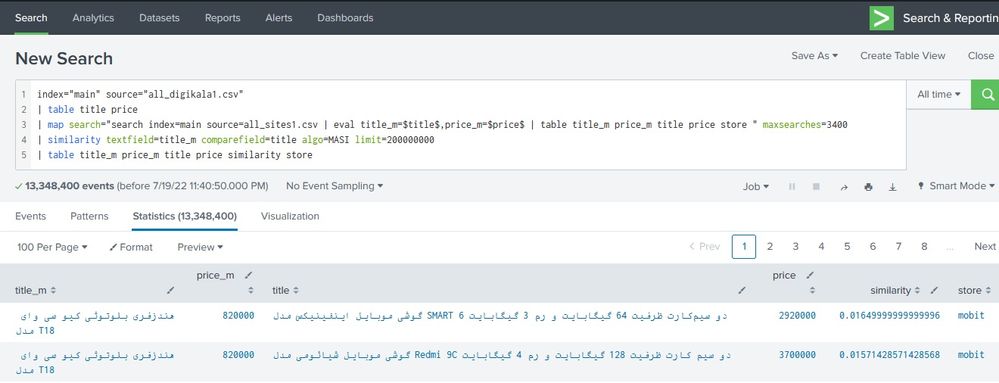
Task: Pause the search job
Action: [792, 187]
